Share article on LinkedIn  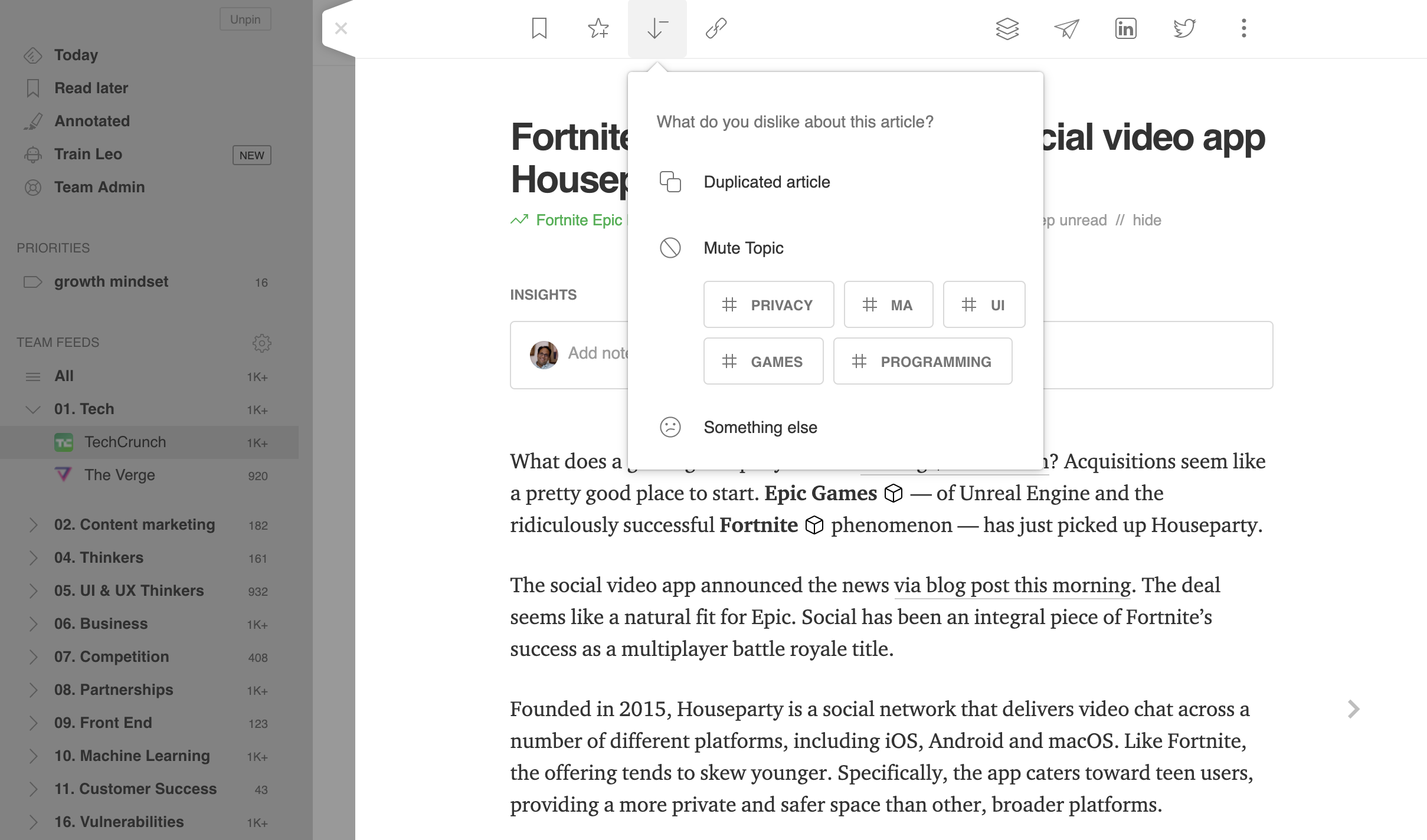[1125, 28]
